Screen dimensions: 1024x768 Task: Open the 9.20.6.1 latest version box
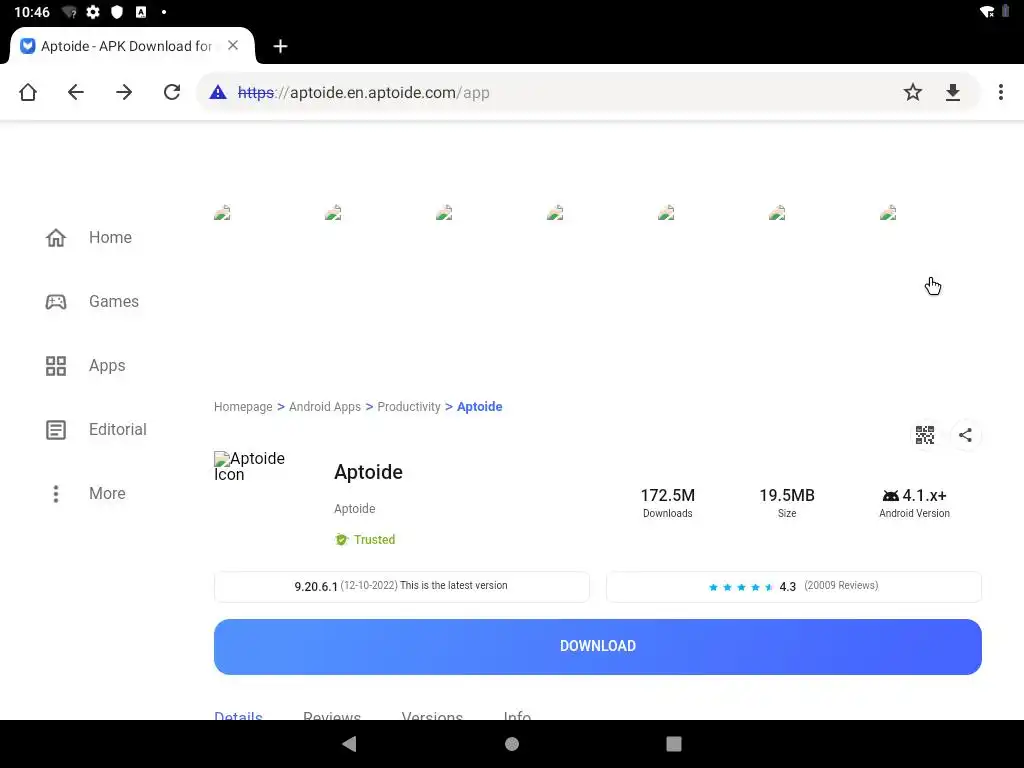tap(402, 586)
